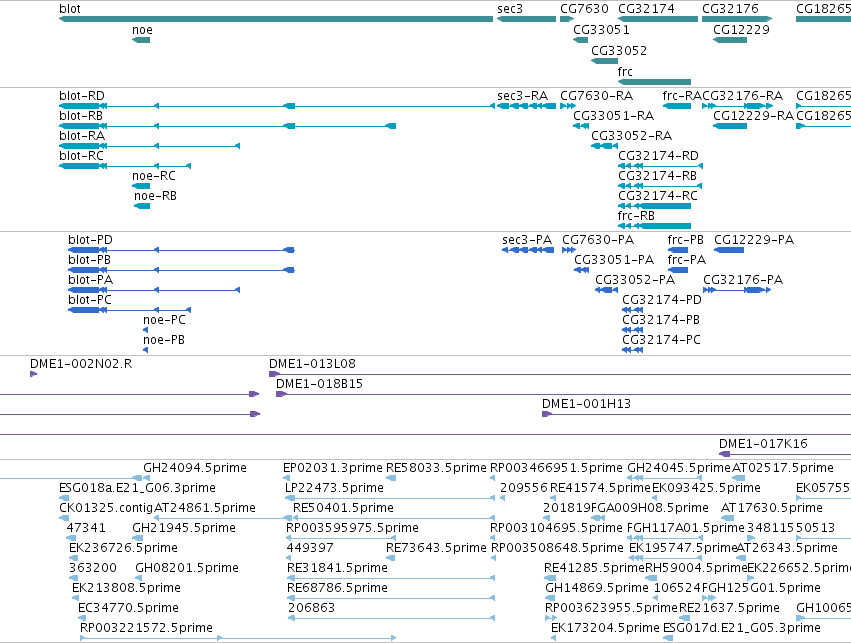Select the CG33051-RA transcript label
Viewport: 851px width, 643px height.
[614, 116]
